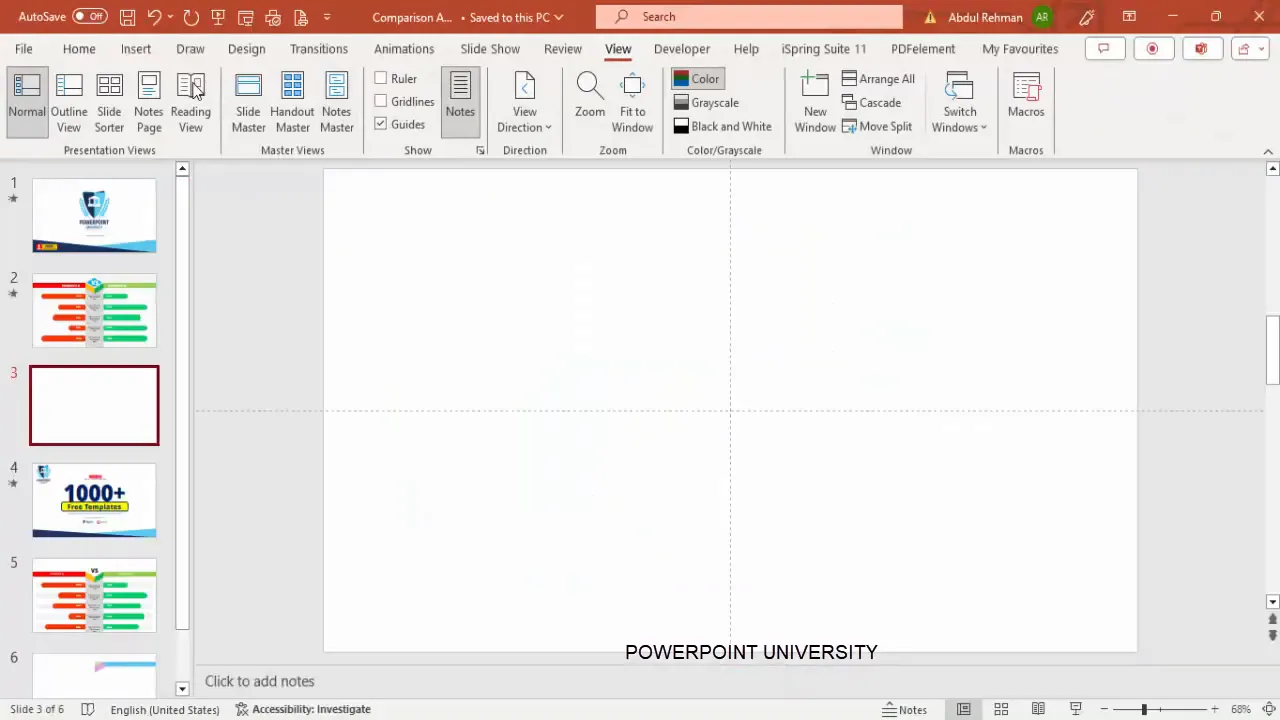
Task: Start slide show from beginning icon
Action: point(218,17)
